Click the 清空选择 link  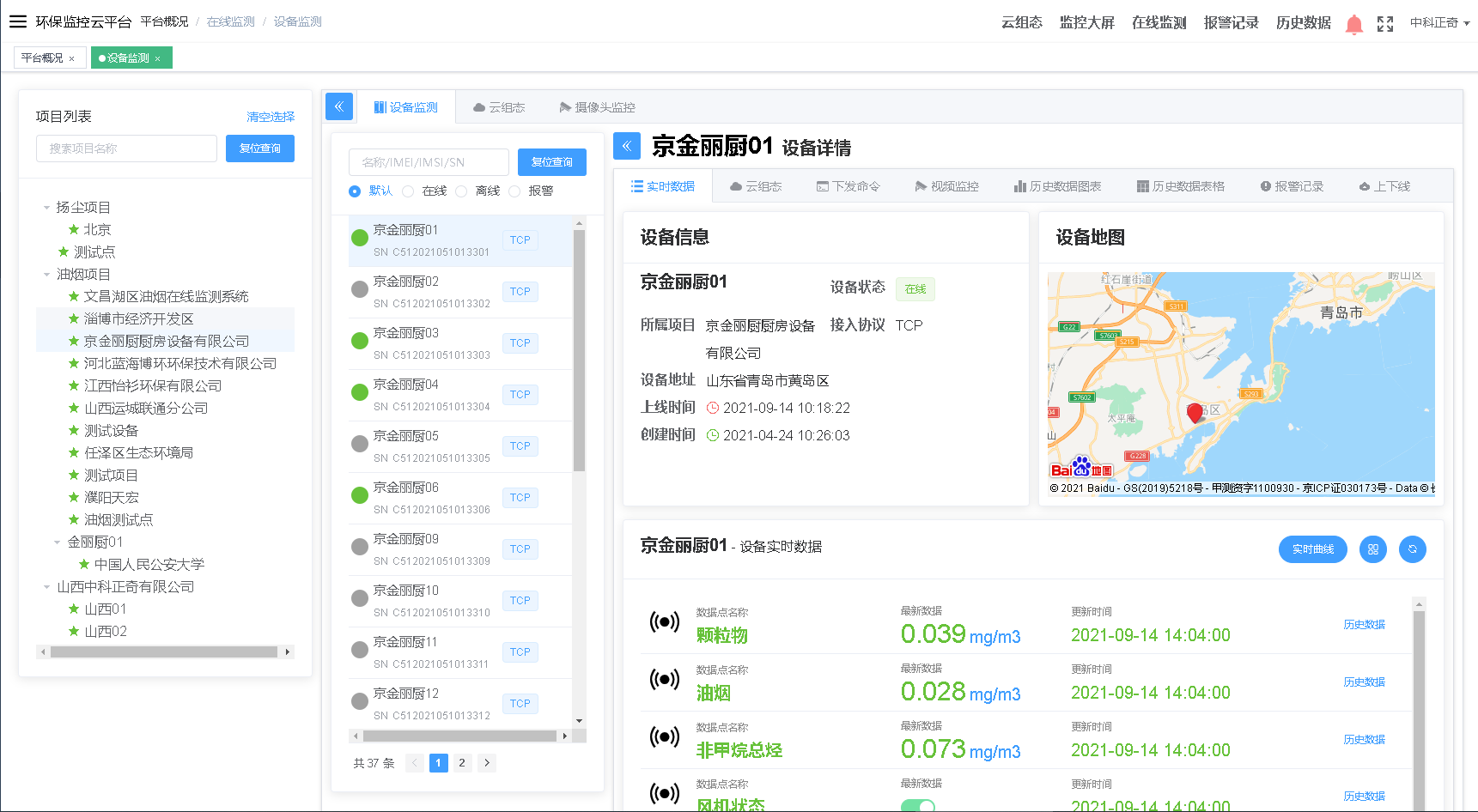(x=271, y=117)
